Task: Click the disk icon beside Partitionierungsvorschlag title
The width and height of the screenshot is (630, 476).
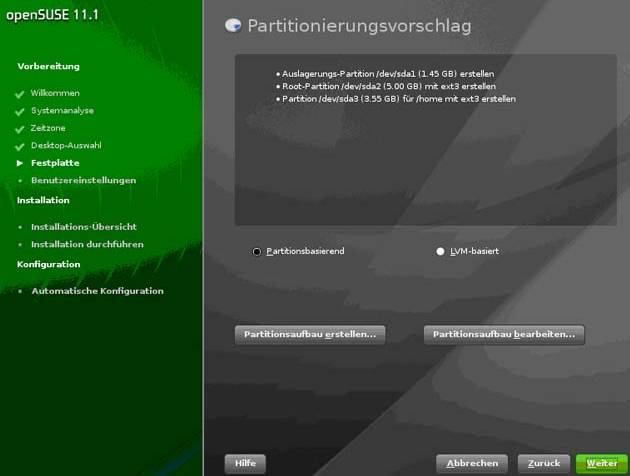Action: 234,25
